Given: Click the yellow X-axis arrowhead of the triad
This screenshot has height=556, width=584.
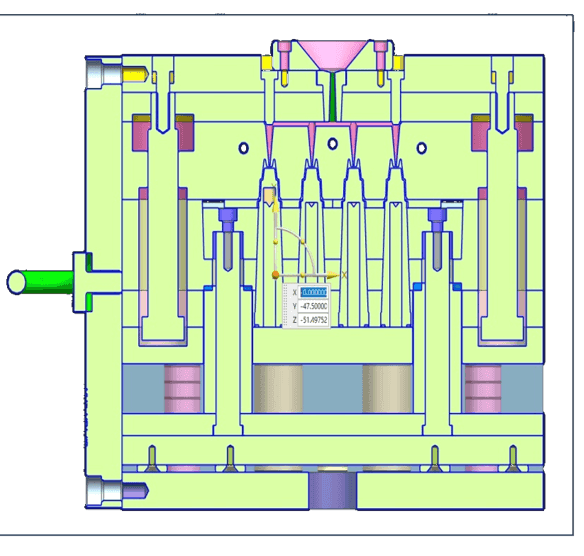Looking at the screenshot, I should [332, 276].
